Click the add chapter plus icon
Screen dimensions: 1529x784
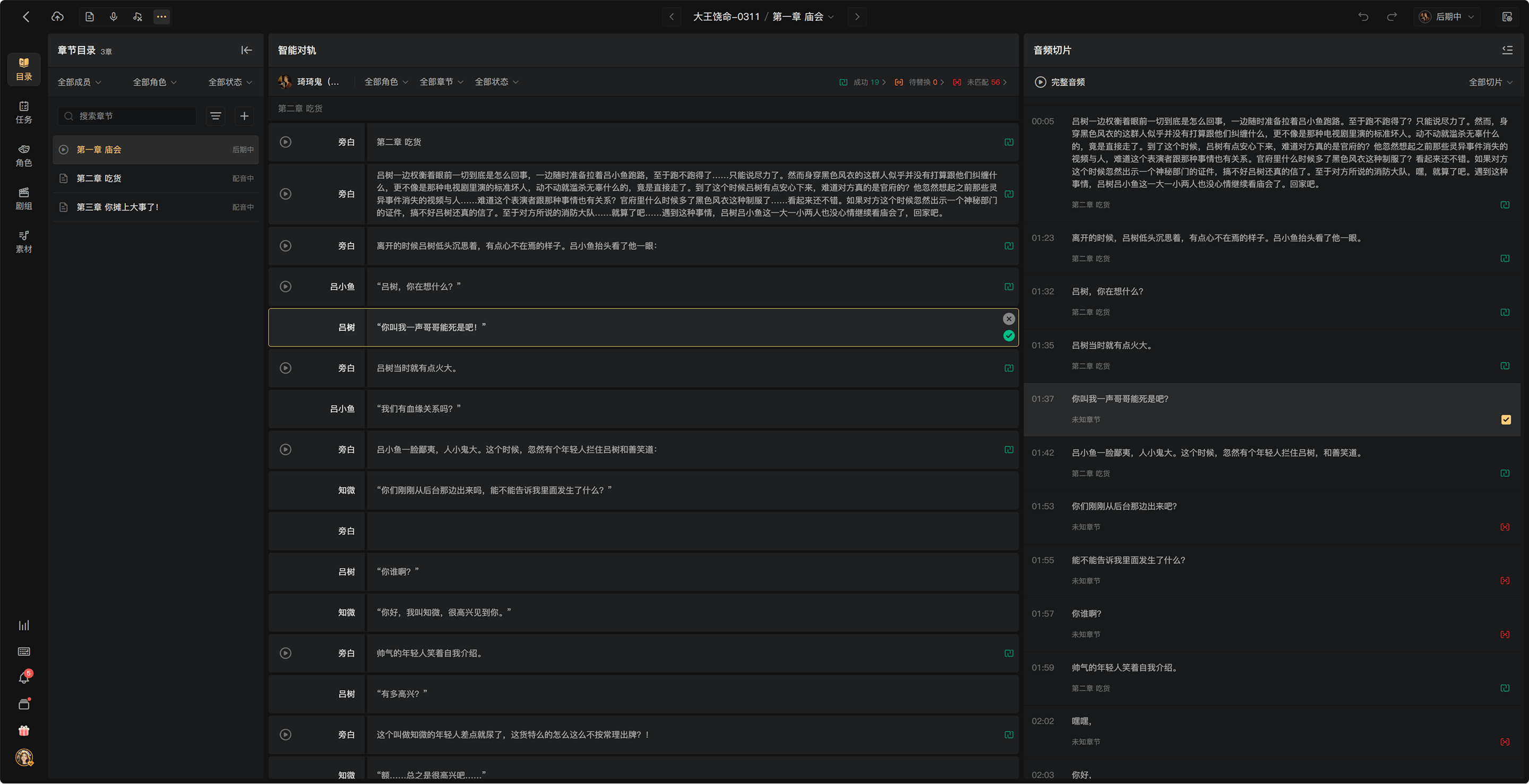click(x=244, y=116)
